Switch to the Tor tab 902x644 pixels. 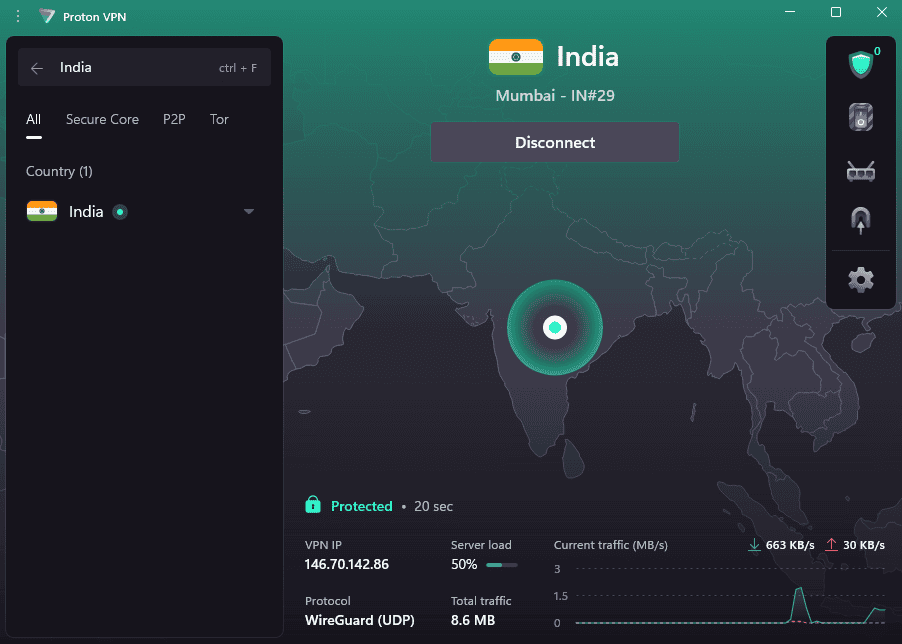(x=219, y=120)
